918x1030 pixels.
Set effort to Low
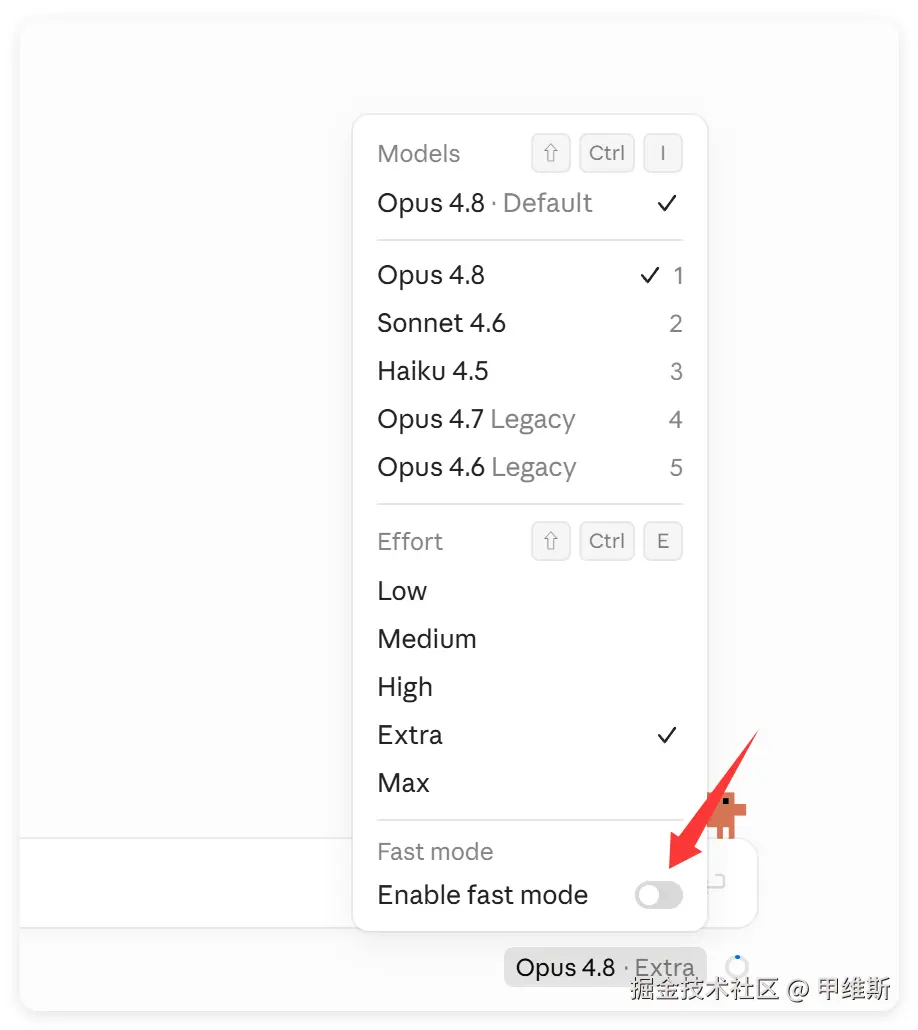[x=530, y=591]
